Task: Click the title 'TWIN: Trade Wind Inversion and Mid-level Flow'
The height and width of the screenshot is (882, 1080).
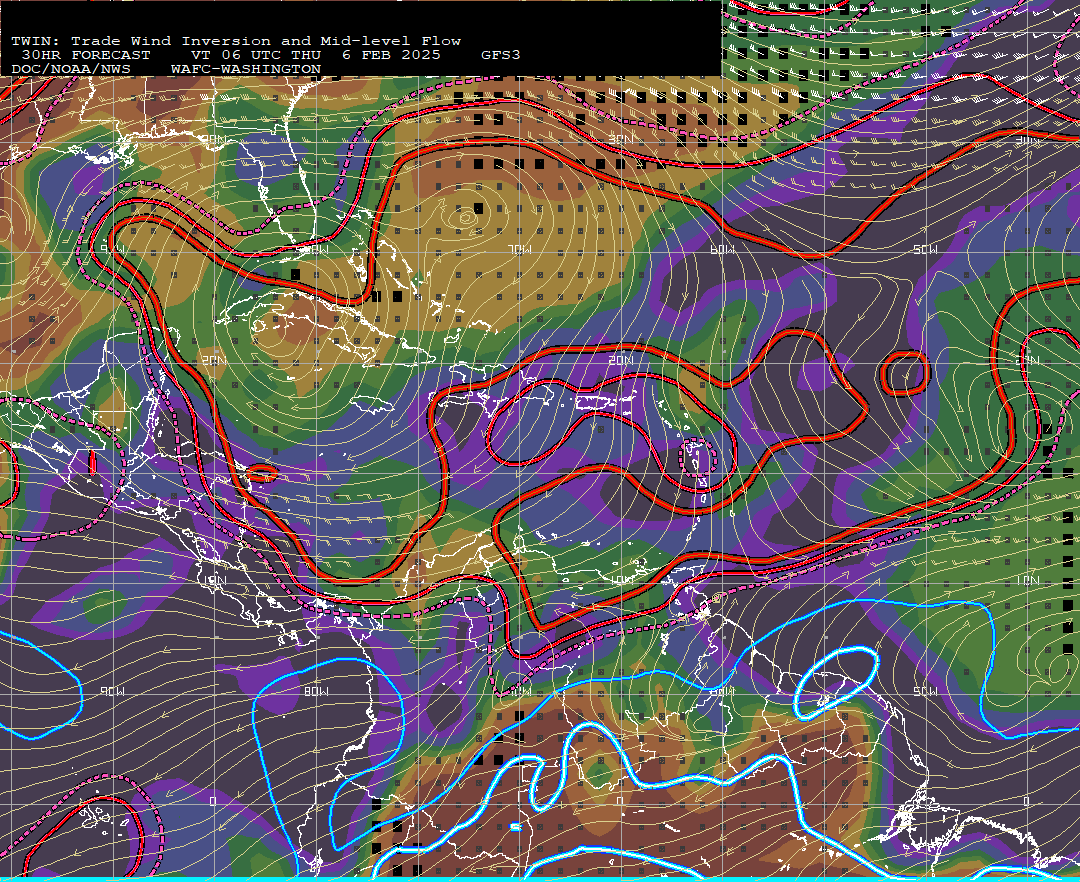Action: (x=236, y=41)
